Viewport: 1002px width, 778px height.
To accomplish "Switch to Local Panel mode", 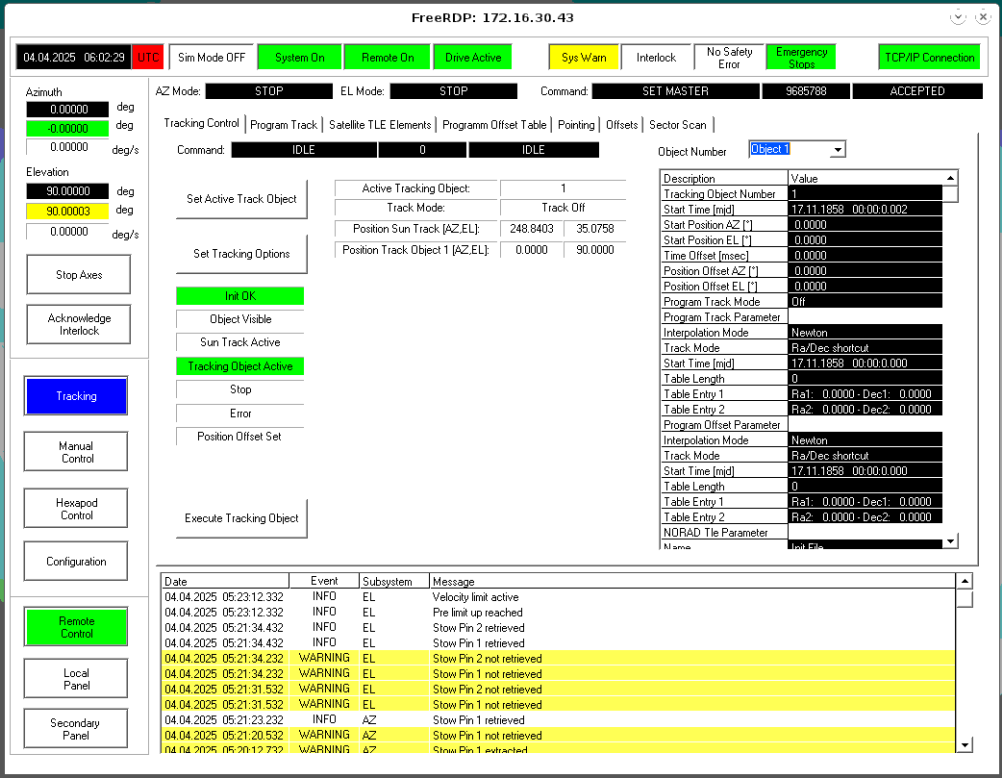I will (x=76, y=679).
